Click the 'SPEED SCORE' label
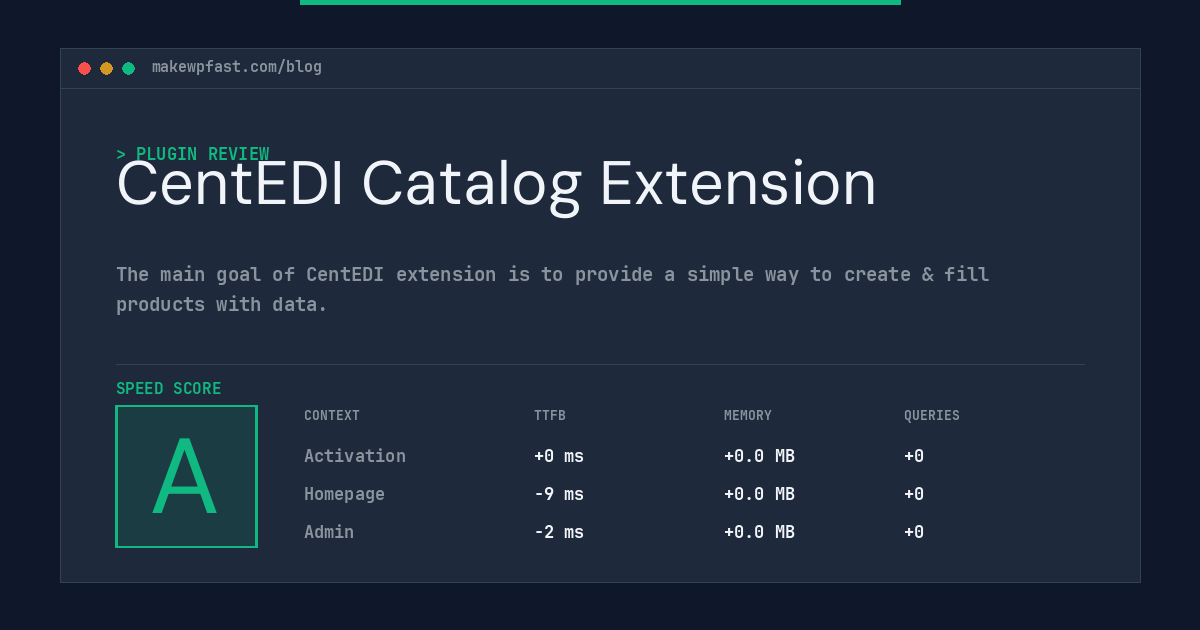Viewport: 1200px width, 630px height. pos(169,388)
